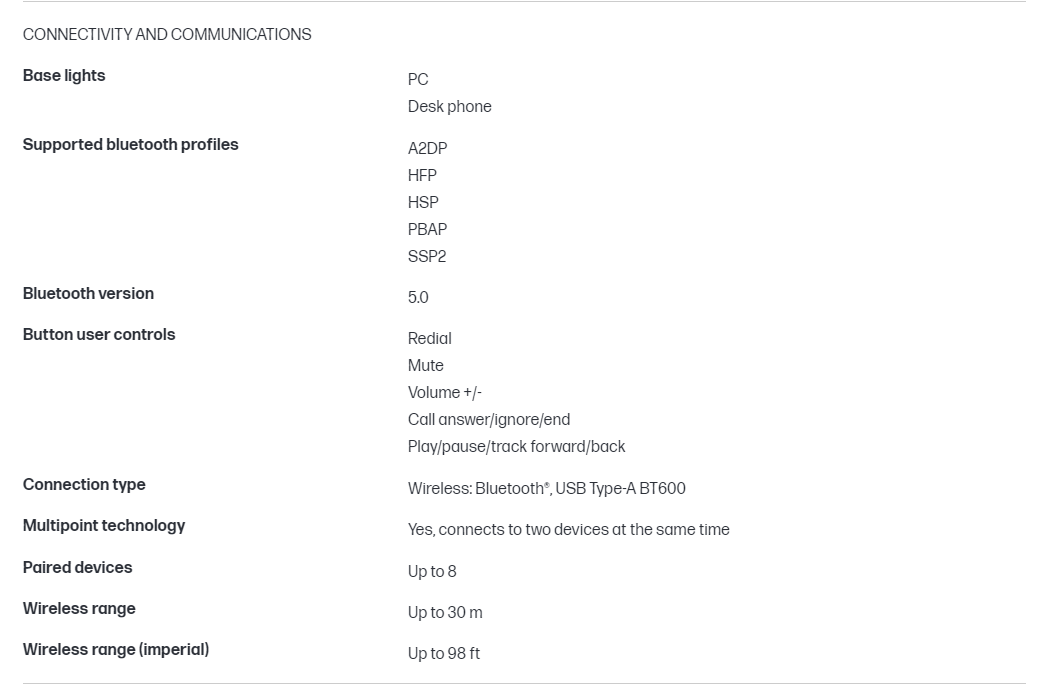Select the PC value under Base lights

click(x=418, y=80)
